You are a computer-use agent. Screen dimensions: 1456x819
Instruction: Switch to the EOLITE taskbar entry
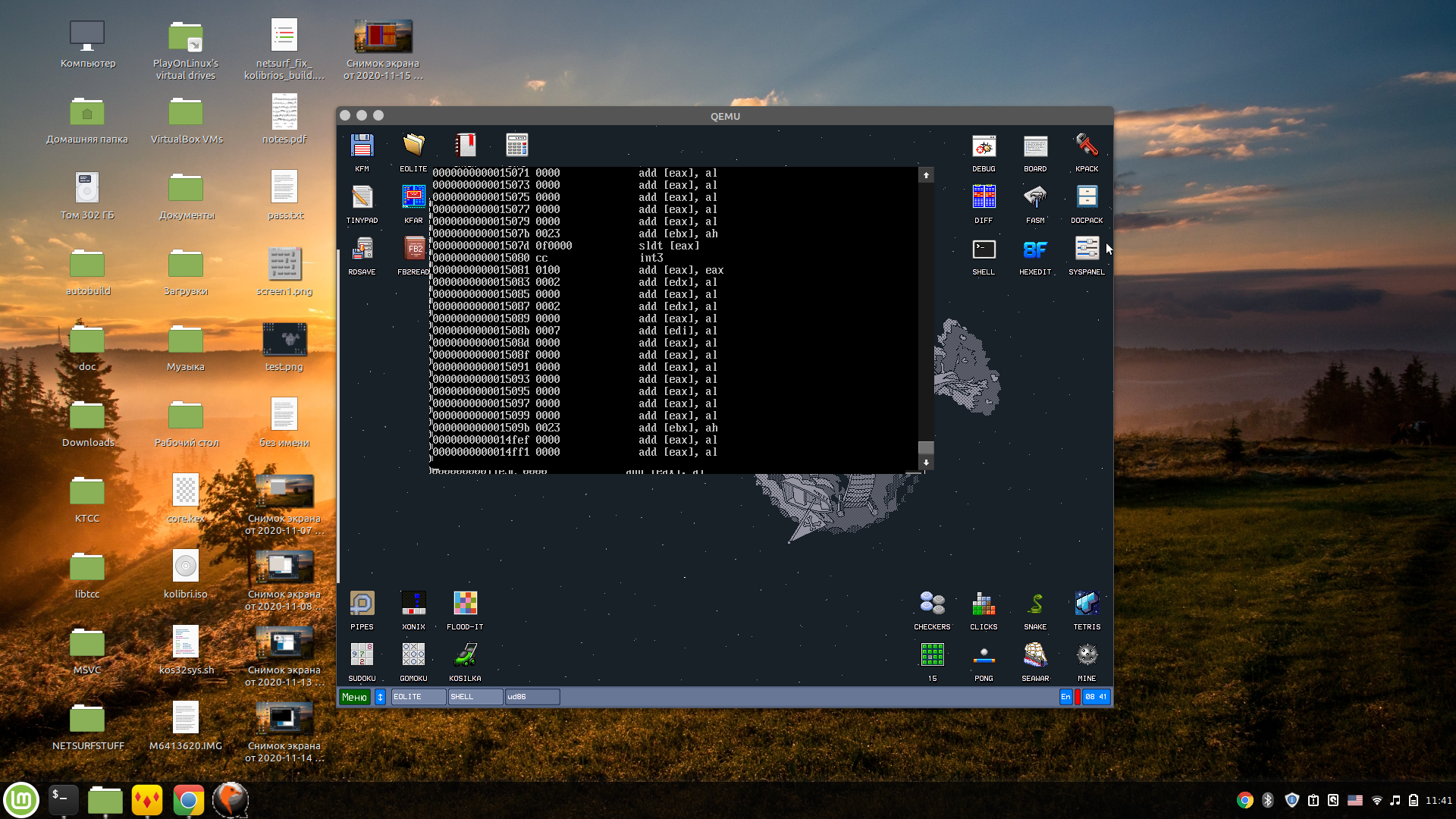click(x=419, y=697)
